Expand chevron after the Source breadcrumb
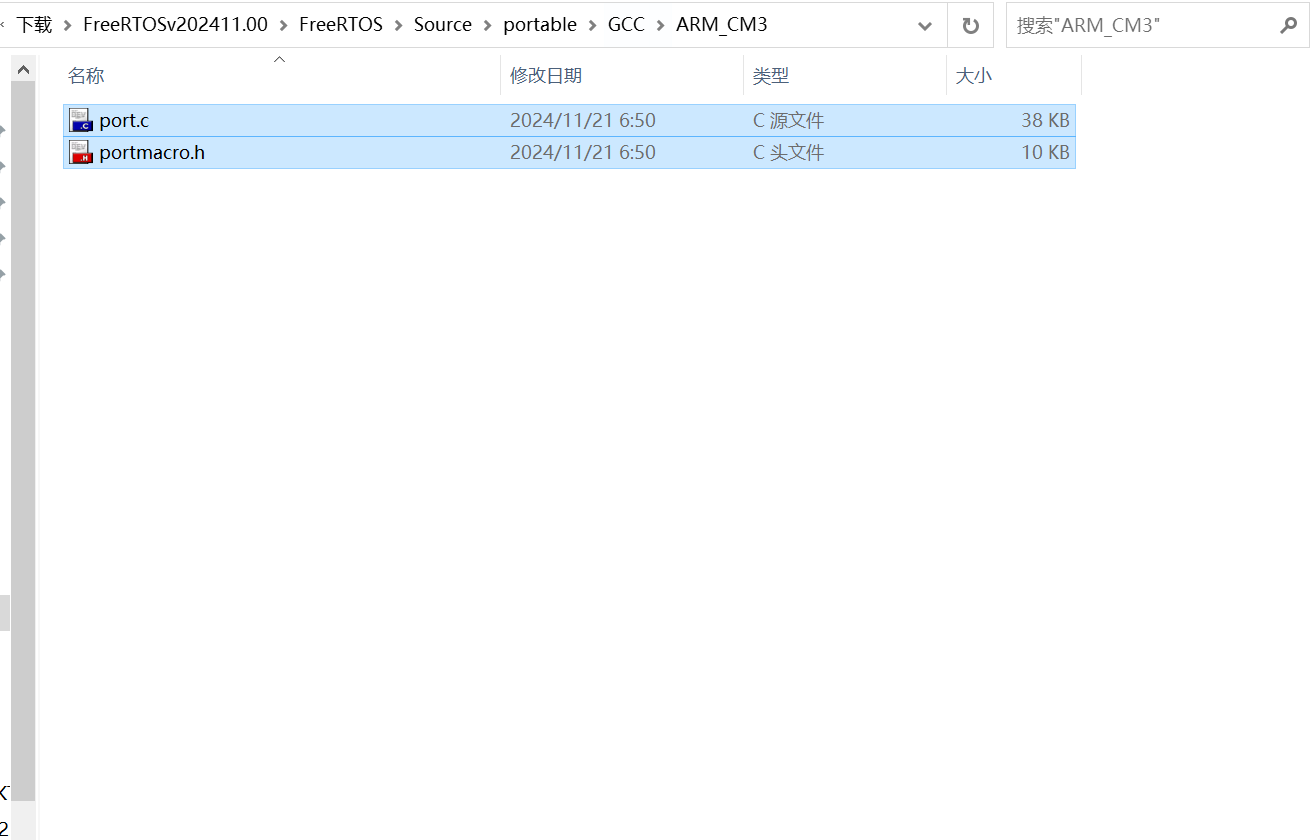Viewport: 1311px width, 840px height. [x=488, y=25]
